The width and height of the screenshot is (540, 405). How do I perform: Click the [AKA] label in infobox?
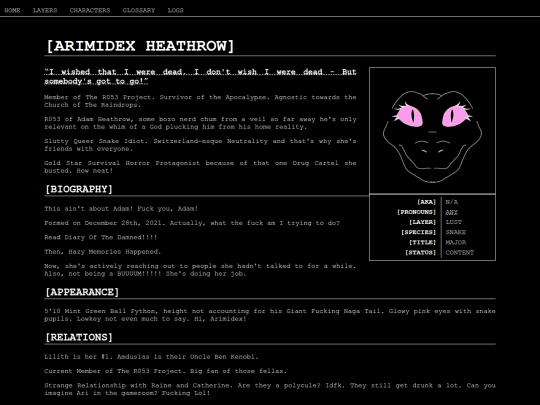pos(426,202)
